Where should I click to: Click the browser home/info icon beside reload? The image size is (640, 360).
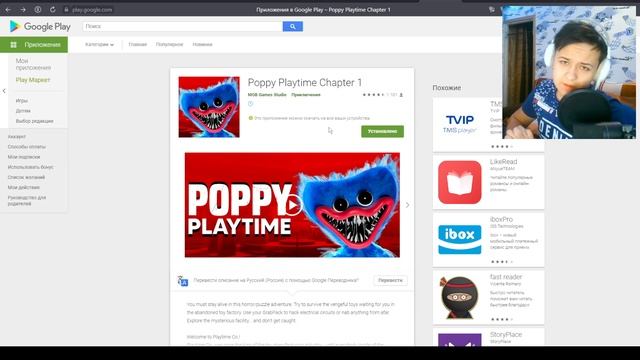pos(38,9)
